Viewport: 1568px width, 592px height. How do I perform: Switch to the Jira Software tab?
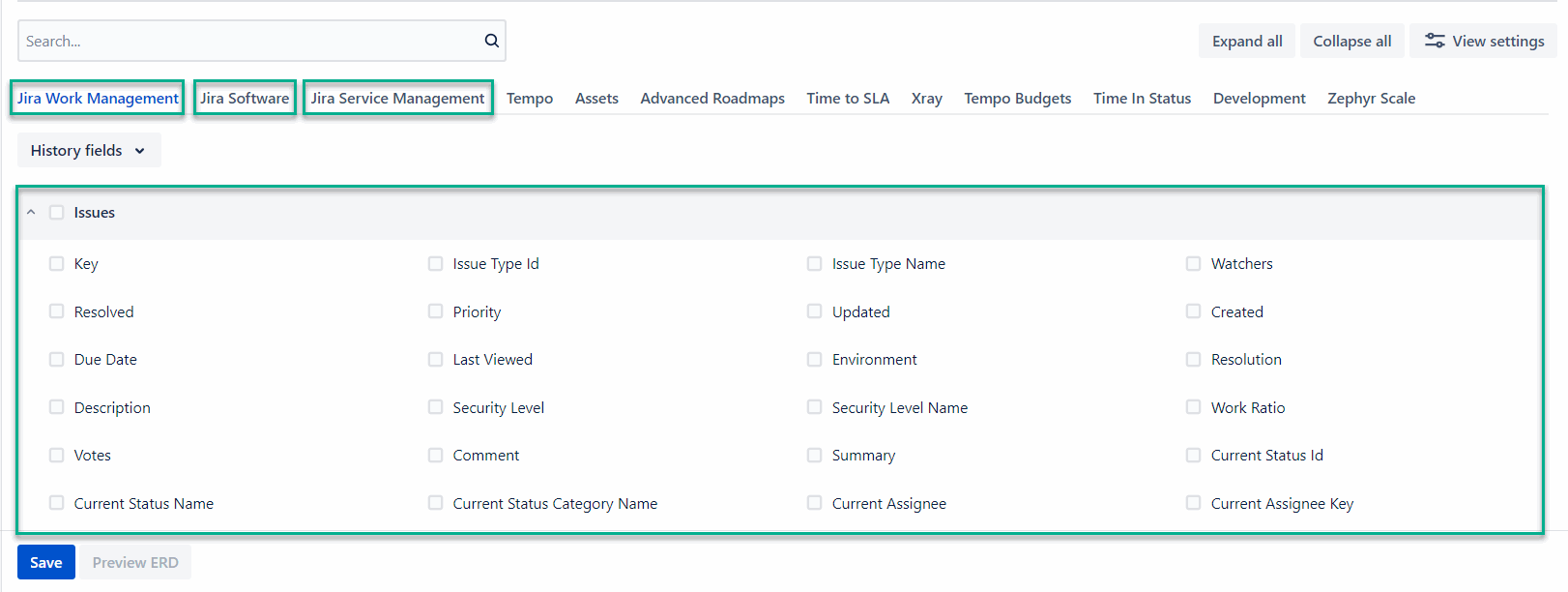tap(245, 99)
